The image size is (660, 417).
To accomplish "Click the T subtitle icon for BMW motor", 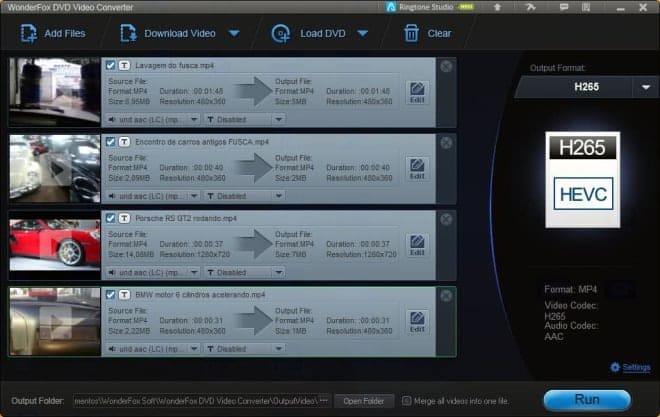I will [124, 295].
